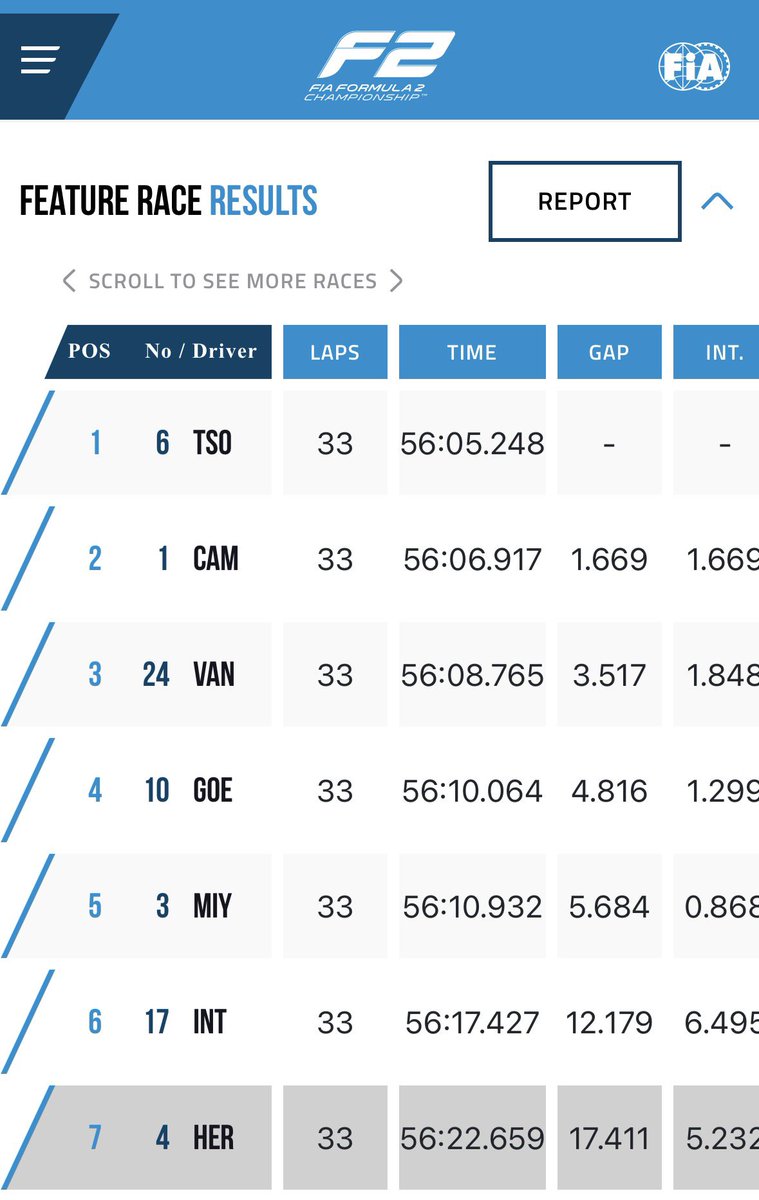Select time 56:10.064 for GOE
This screenshot has height=1200, width=759.
click(x=472, y=791)
